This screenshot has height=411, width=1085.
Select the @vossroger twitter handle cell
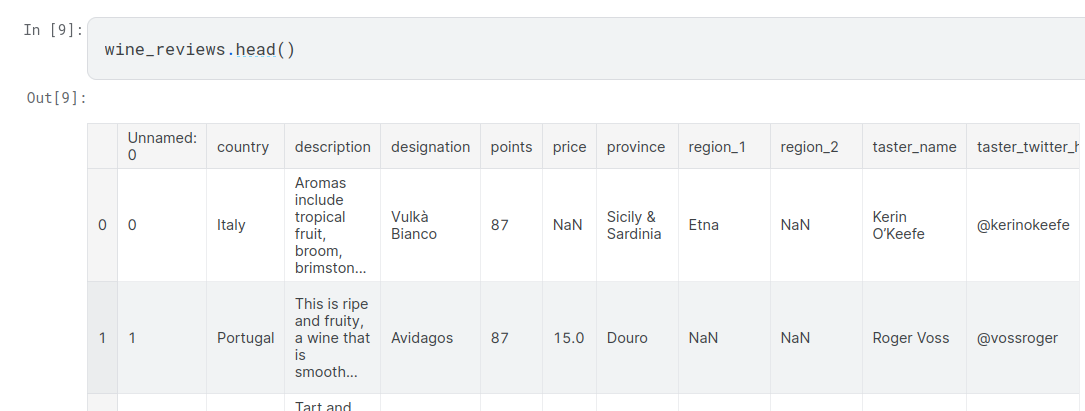[1017, 338]
